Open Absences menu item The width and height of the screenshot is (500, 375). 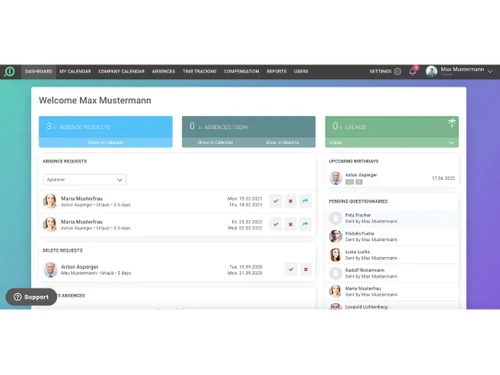click(163, 71)
